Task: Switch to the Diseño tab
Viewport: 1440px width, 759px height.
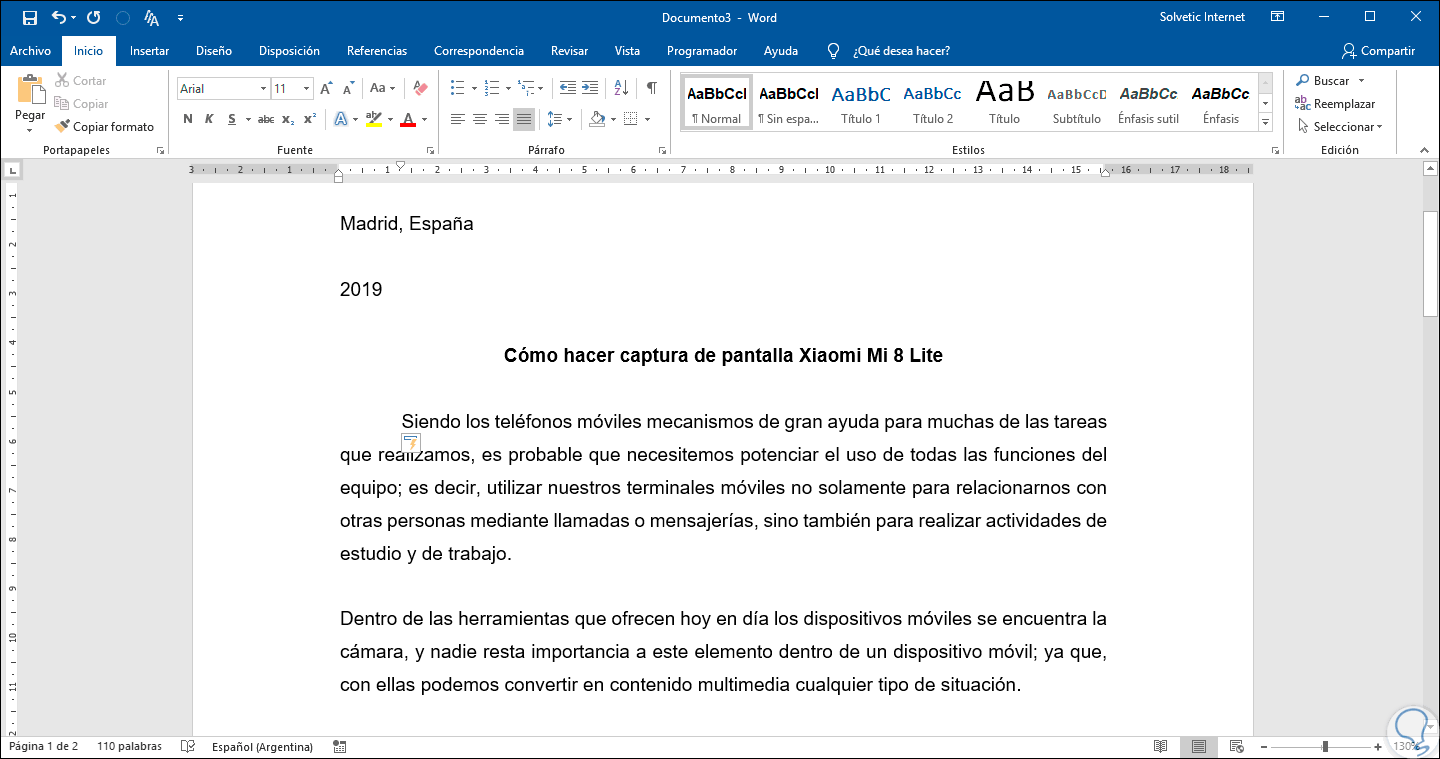Action: click(214, 51)
